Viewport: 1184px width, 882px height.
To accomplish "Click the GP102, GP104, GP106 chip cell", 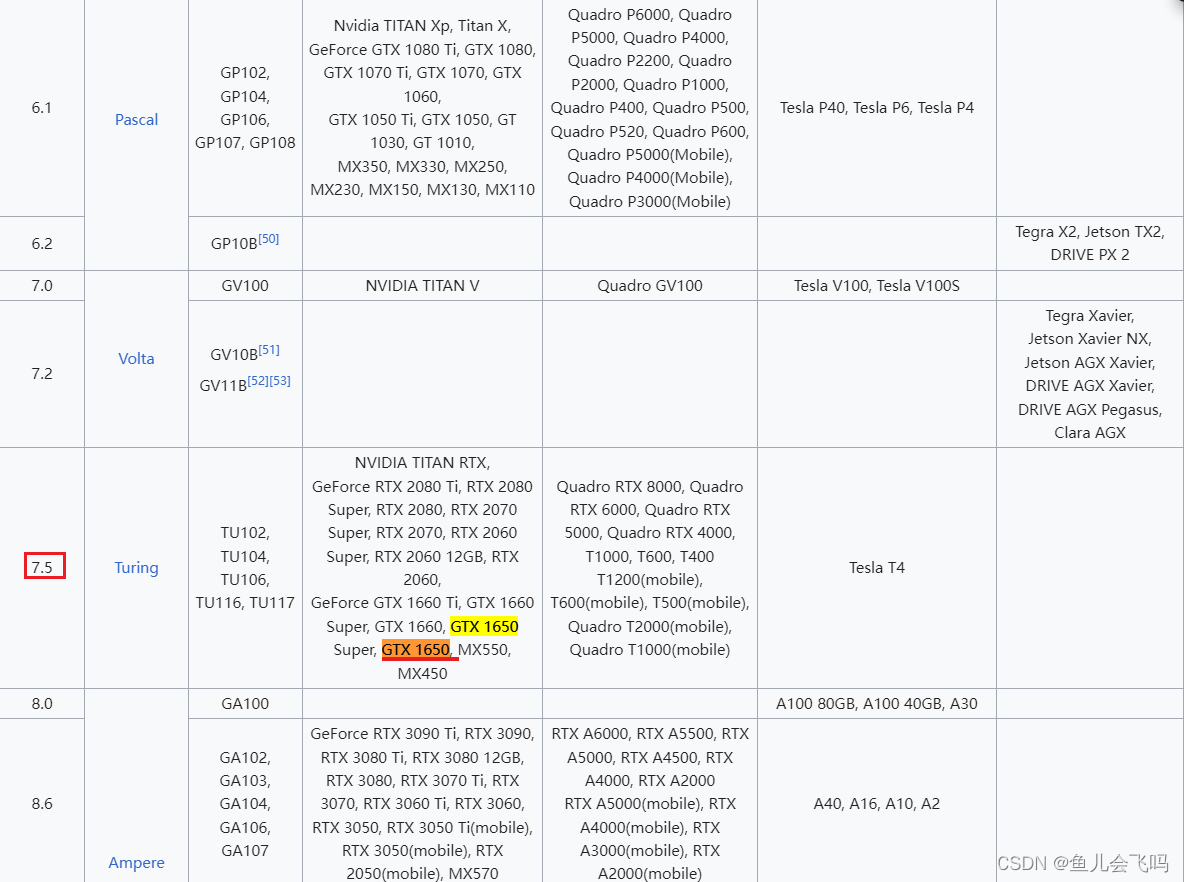I will 245,108.
